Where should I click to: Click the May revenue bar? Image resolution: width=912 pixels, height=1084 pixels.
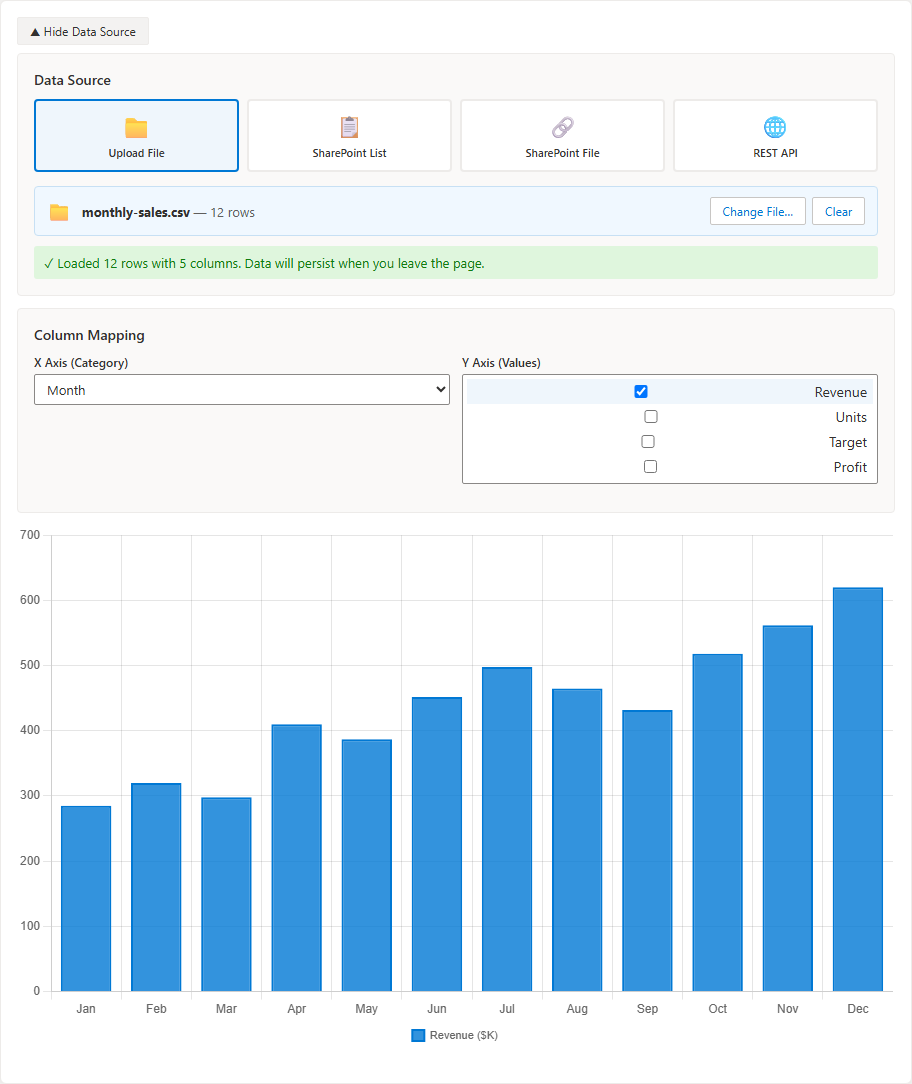(366, 866)
